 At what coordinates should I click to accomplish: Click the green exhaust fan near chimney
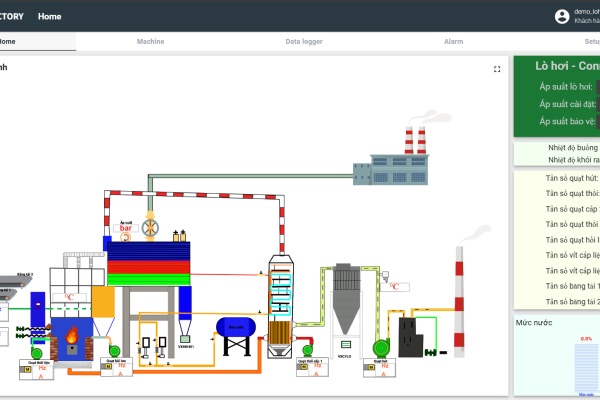380,346
